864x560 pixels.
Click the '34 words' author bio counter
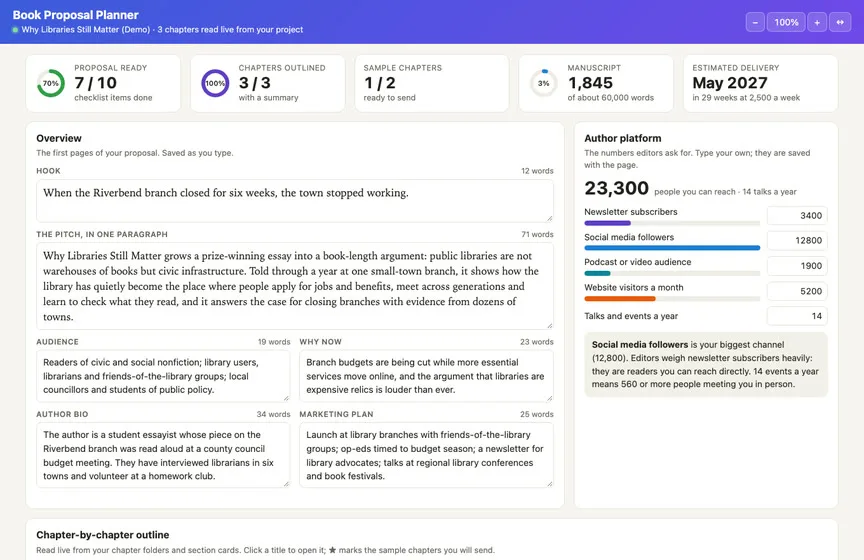pyautogui.click(x=273, y=414)
